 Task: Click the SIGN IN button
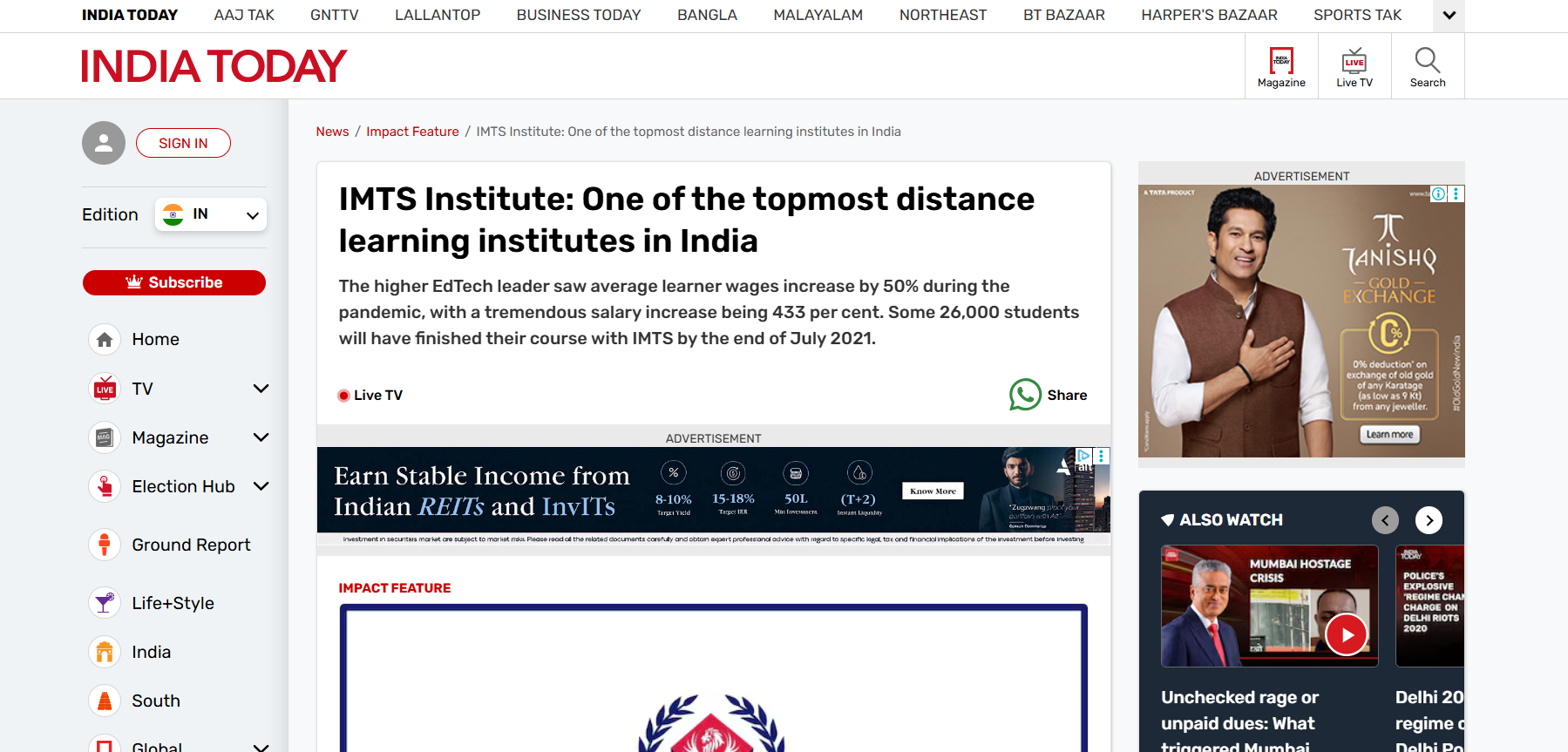click(x=183, y=143)
